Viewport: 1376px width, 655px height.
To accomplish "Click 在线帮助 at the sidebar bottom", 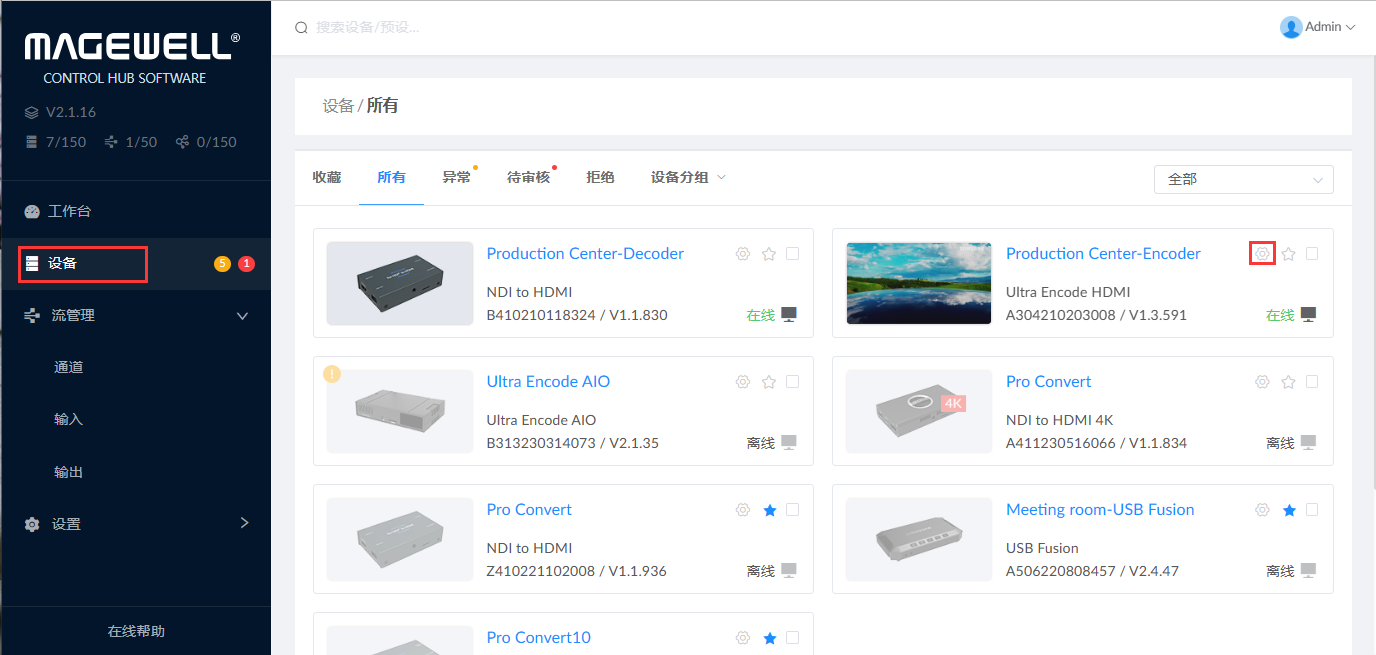I will pyautogui.click(x=136, y=632).
